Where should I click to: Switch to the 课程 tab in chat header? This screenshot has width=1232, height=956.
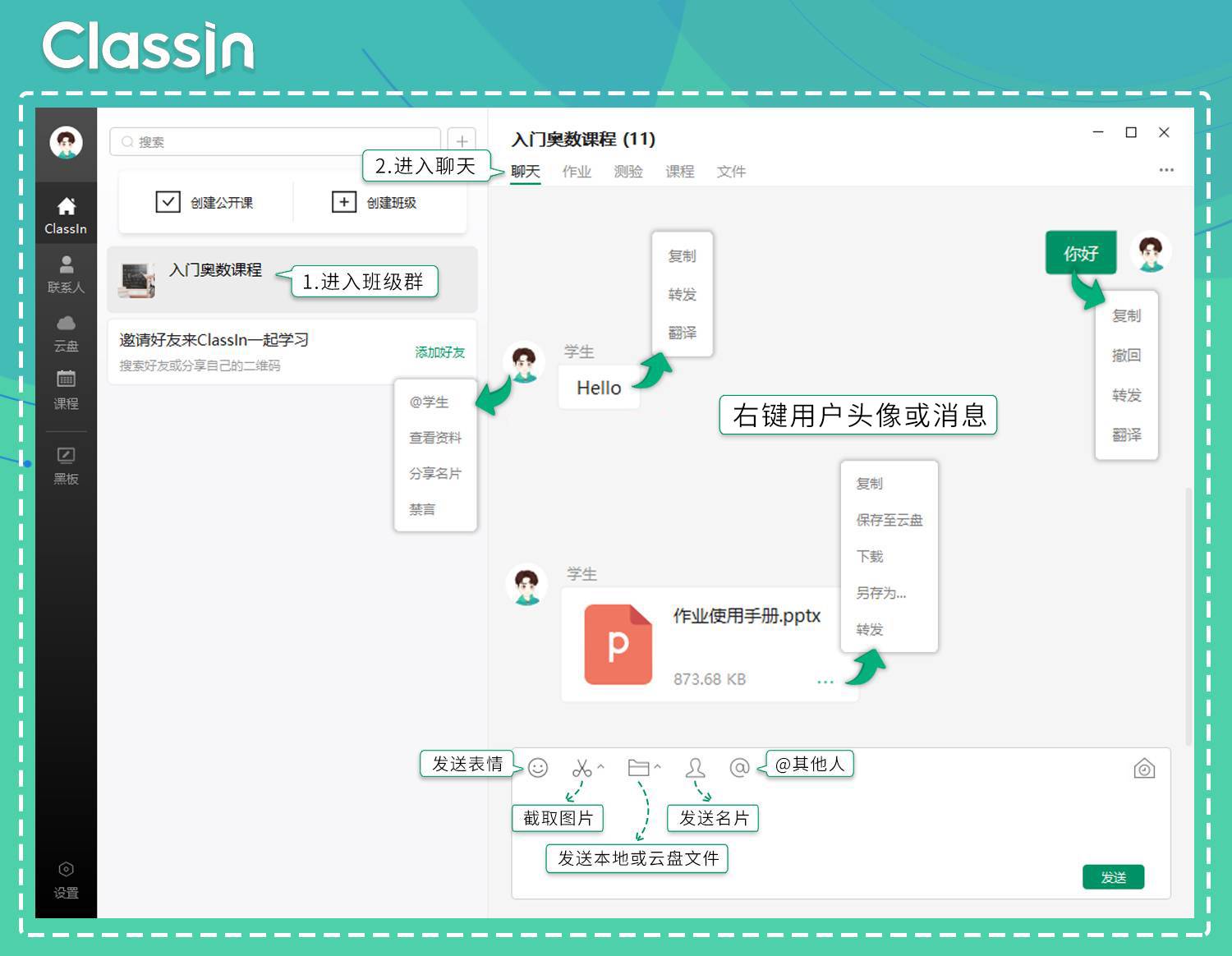680,171
